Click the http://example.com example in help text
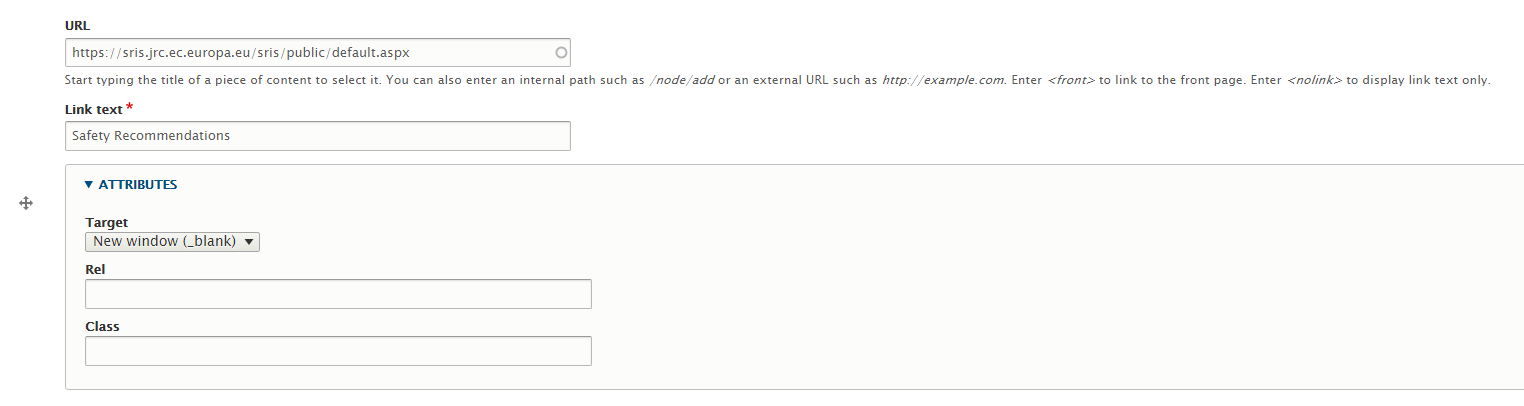The height and width of the screenshot is (406, 1524). pos(943,80)
